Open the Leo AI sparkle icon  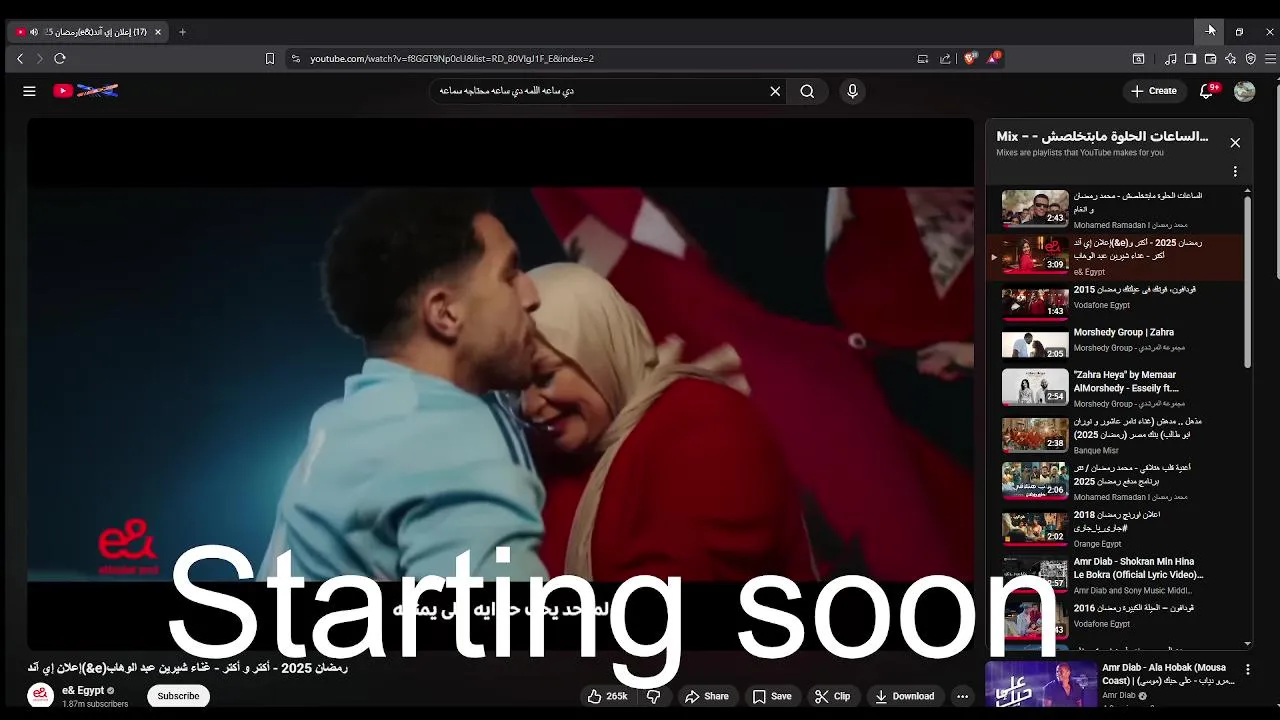point(1230,59)
